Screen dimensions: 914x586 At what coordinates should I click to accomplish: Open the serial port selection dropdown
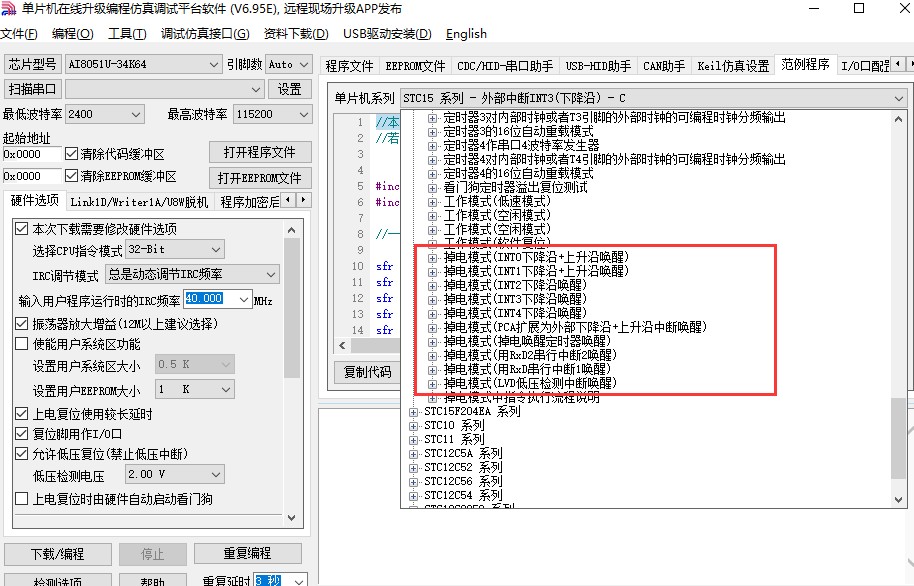click(164, 89)
